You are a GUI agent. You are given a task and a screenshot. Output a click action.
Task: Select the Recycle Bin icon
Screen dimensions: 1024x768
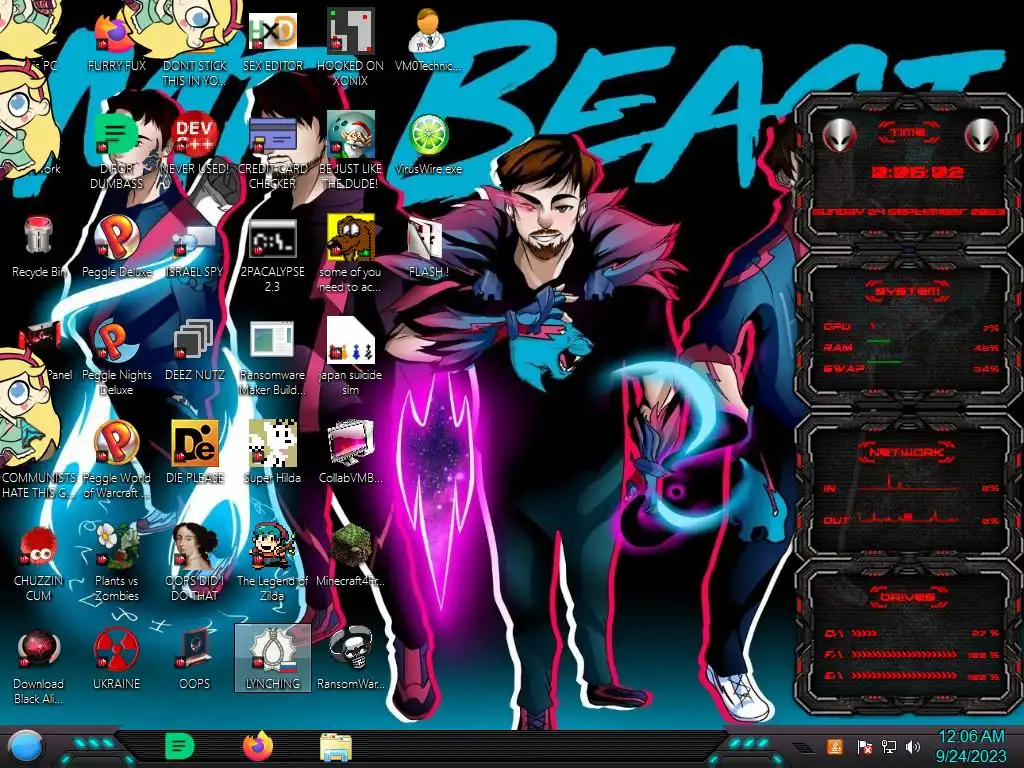coord(39,248)
